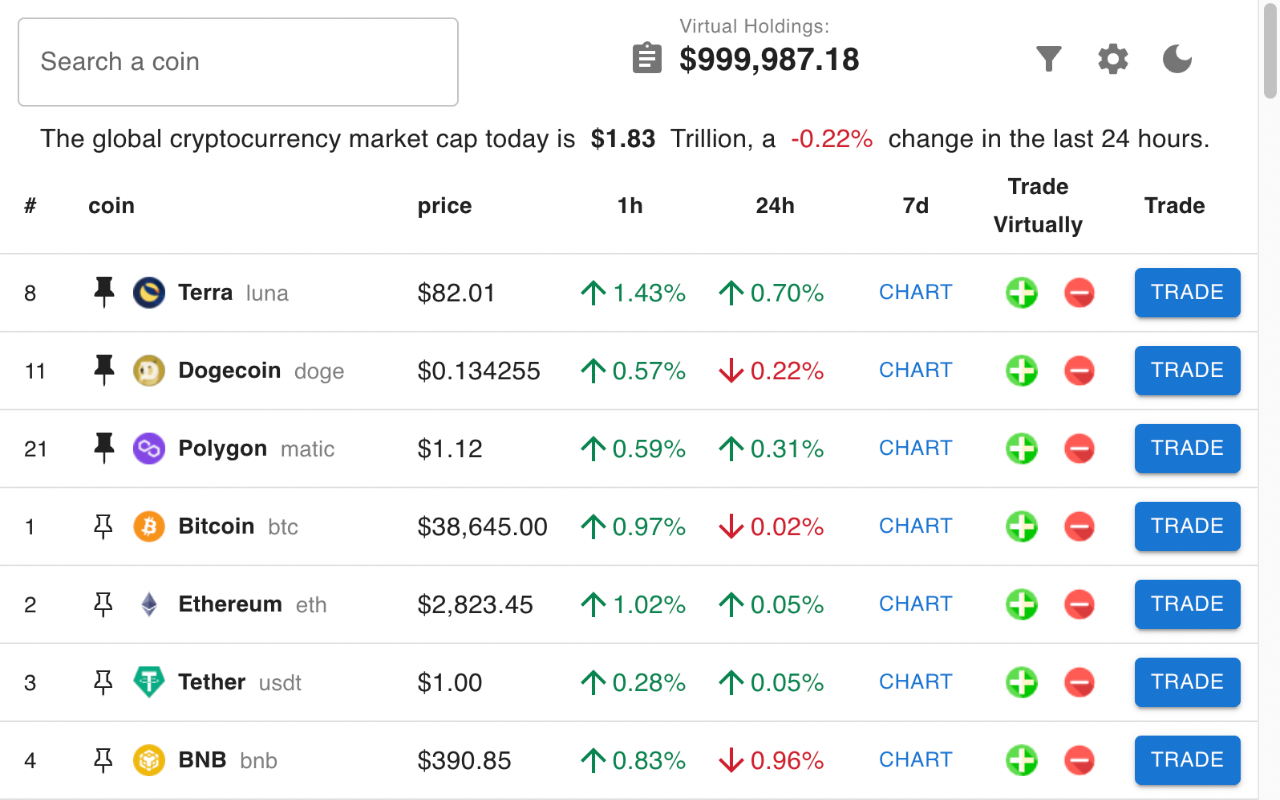1280x800 pixels.
Task: Pin Tether to the top
Action: (x=103, y=683)
